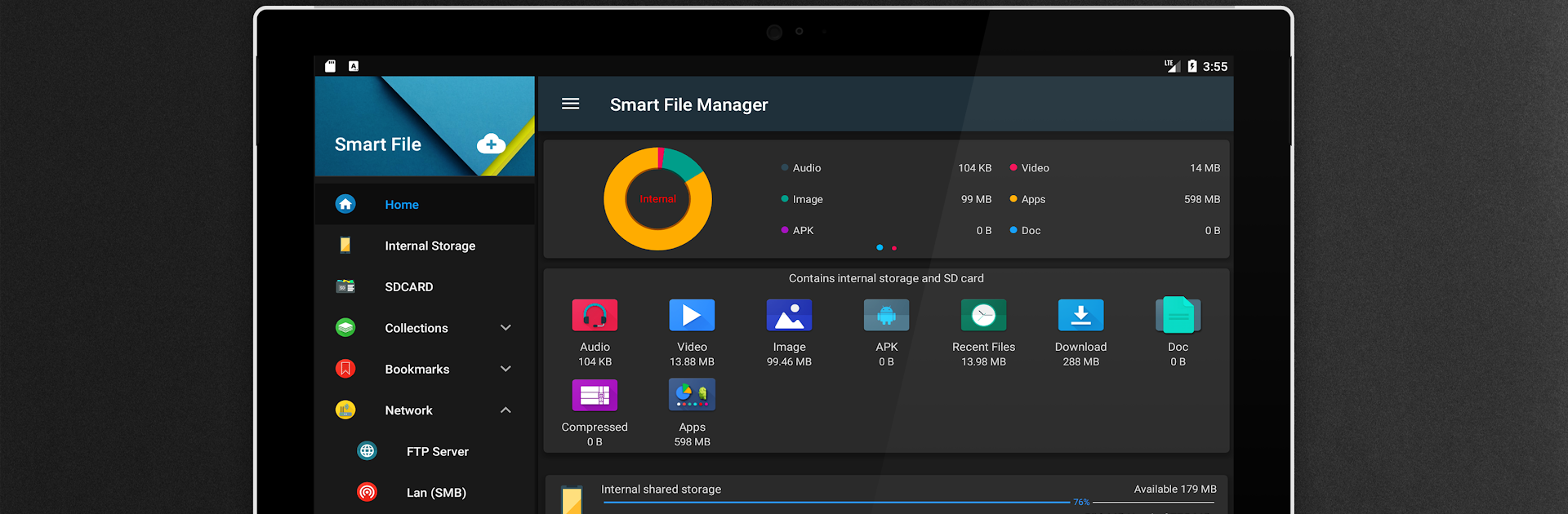The height and width of the screenshot is (514, 1568).
Task: Click the SDCARD icon in sidebar
Action: tap(345, 286)
